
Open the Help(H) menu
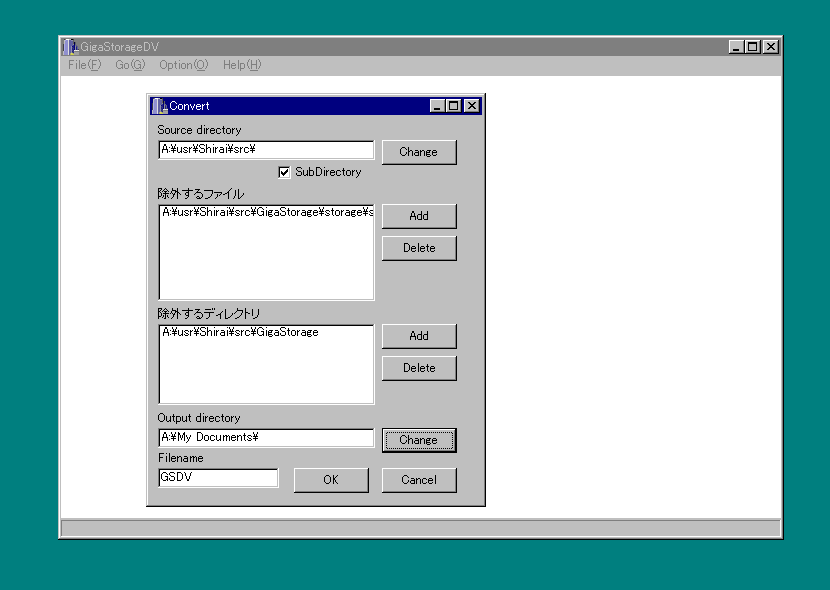[242, 65]
